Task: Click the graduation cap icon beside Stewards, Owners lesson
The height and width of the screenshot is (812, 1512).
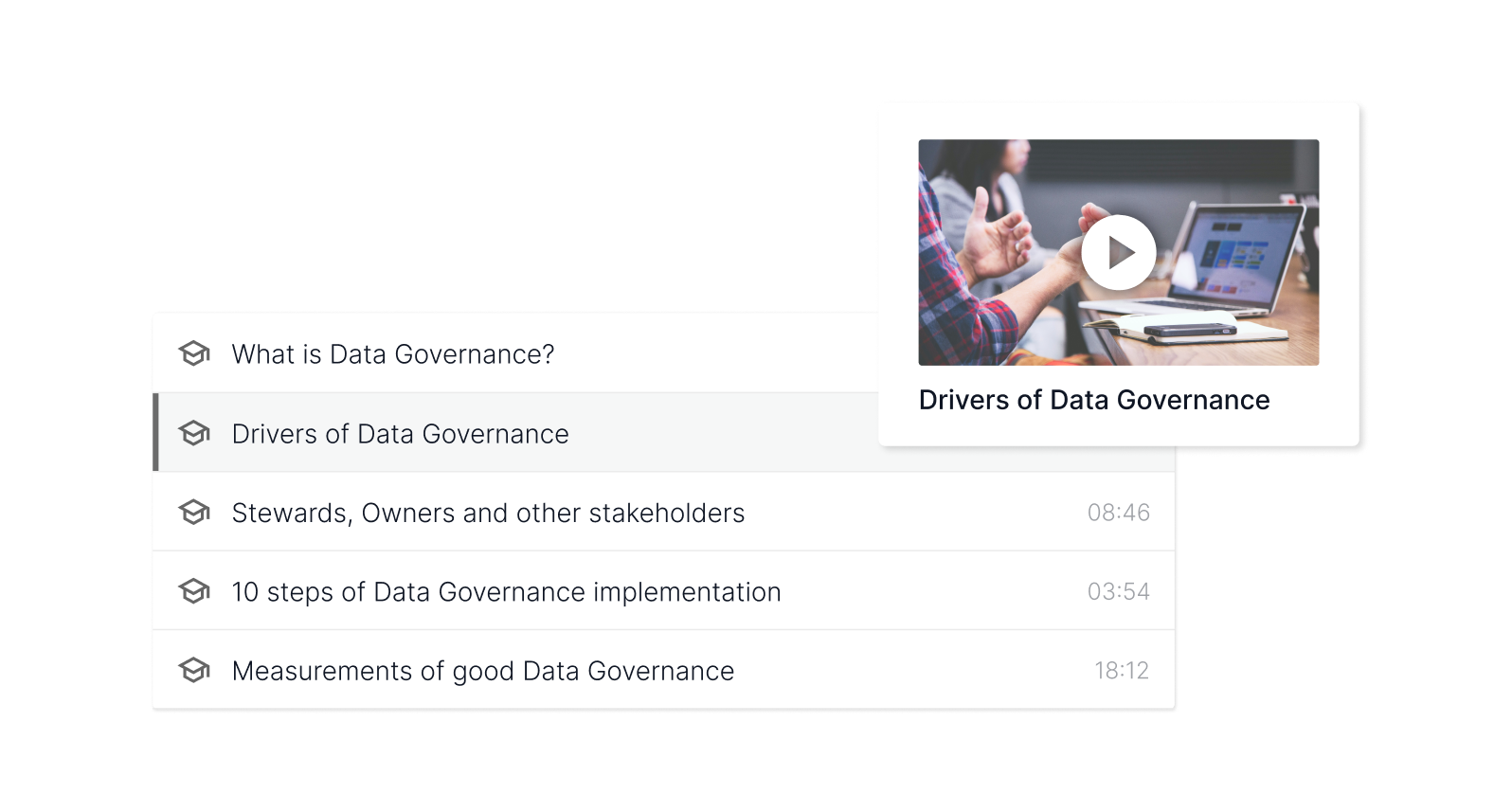Action: click(x=194, y=513)
